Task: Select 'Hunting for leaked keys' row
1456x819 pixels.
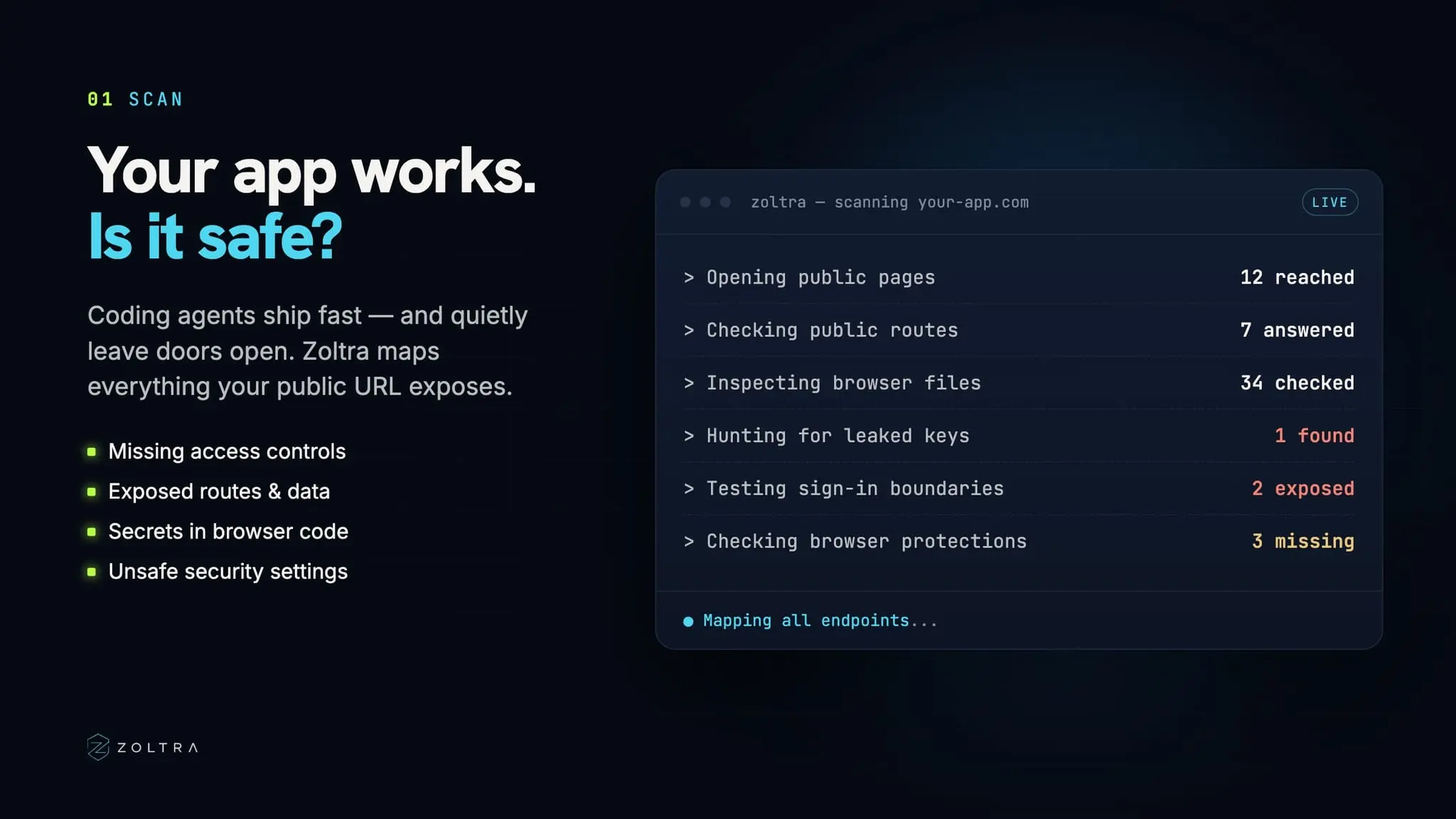Action: 1019,436
